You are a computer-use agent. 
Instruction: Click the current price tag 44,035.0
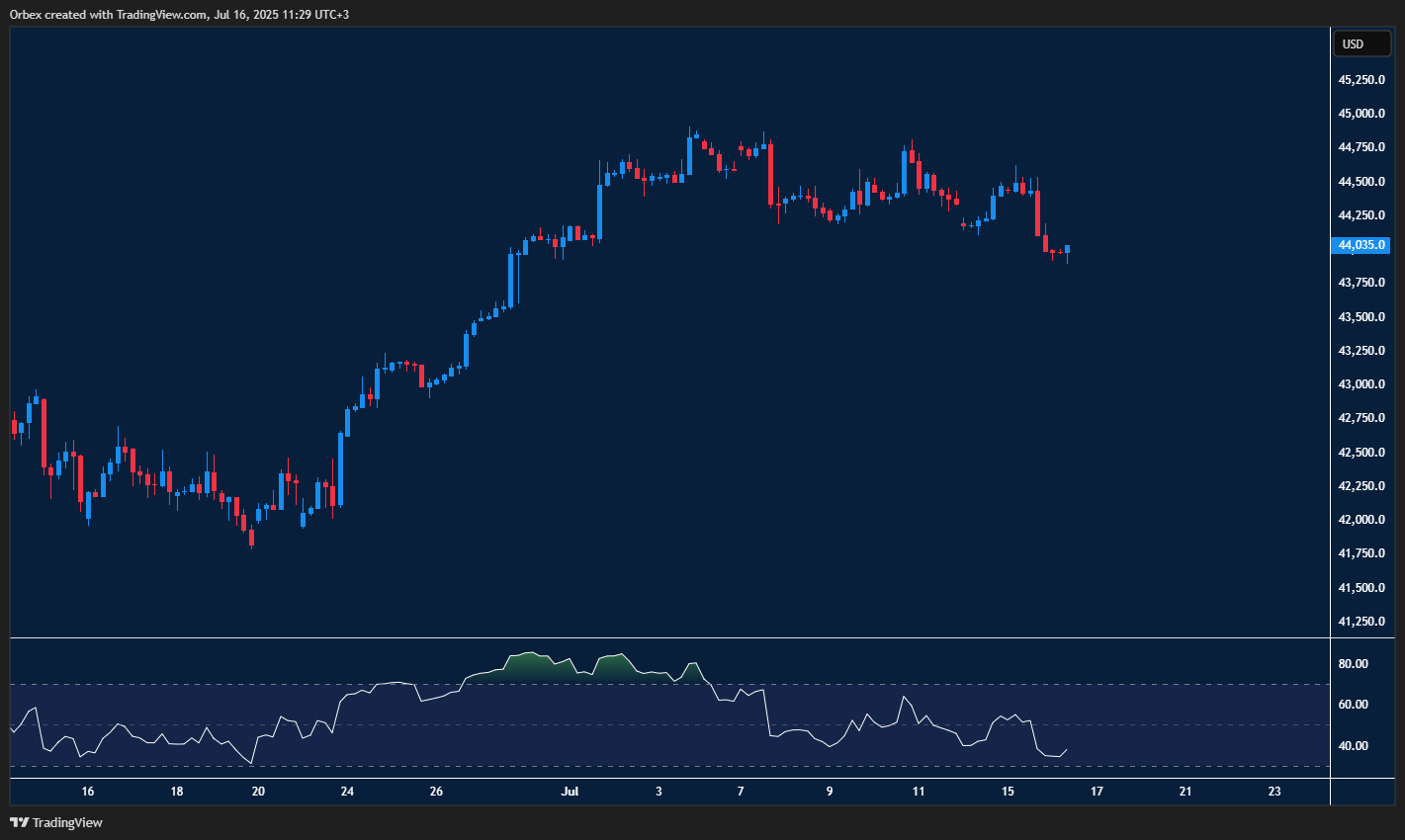click(x=1361, y=245)
